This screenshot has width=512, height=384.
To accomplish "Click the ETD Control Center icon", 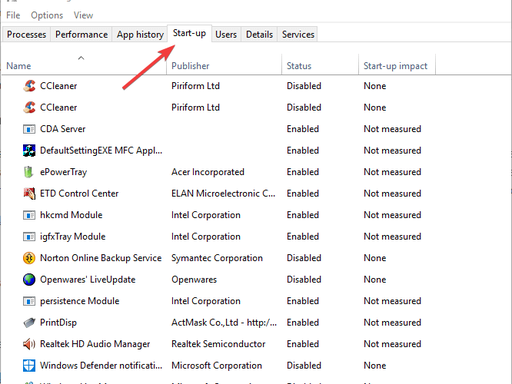I will coord(29,193).
